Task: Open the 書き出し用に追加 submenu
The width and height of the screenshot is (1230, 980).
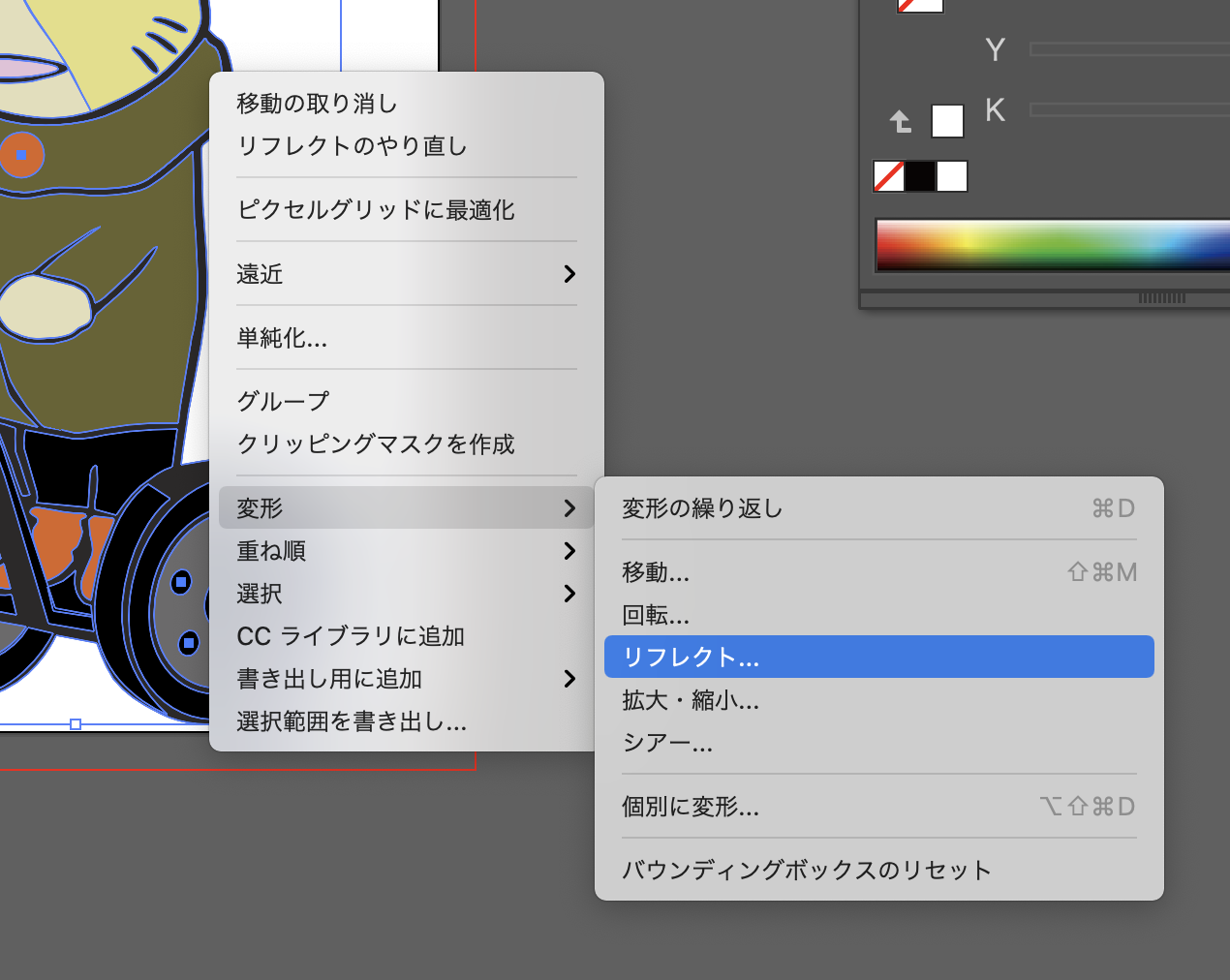Action: click(406, 679)
